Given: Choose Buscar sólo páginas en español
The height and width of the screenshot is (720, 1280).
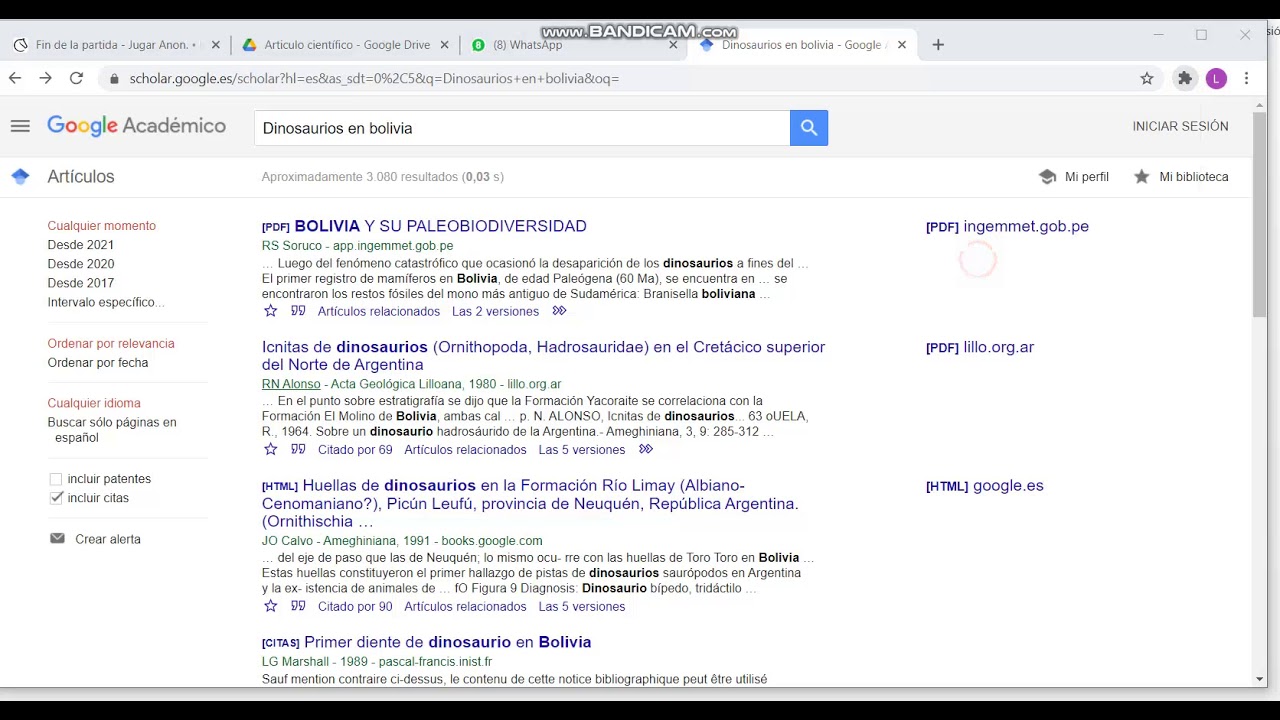Looking at the screenshot, I should 111,430.
